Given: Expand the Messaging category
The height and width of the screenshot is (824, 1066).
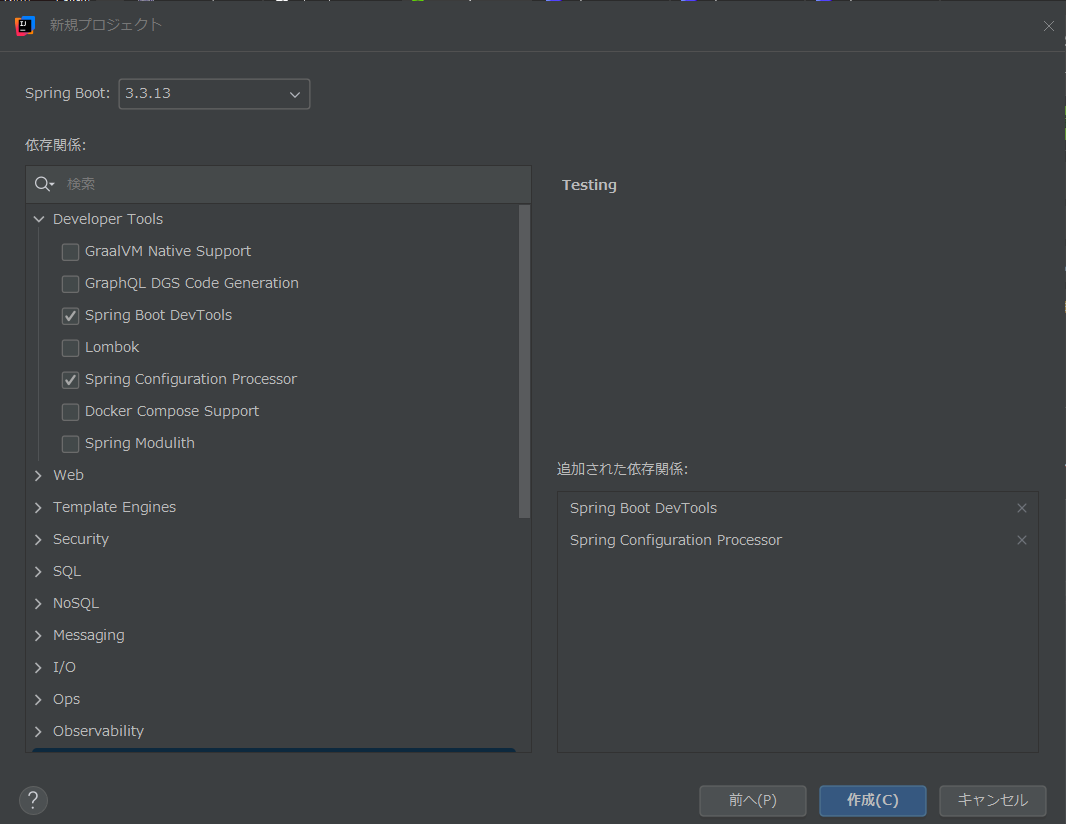Looking at the screenshot, I should pyautogui.click(x=39, y=635).
